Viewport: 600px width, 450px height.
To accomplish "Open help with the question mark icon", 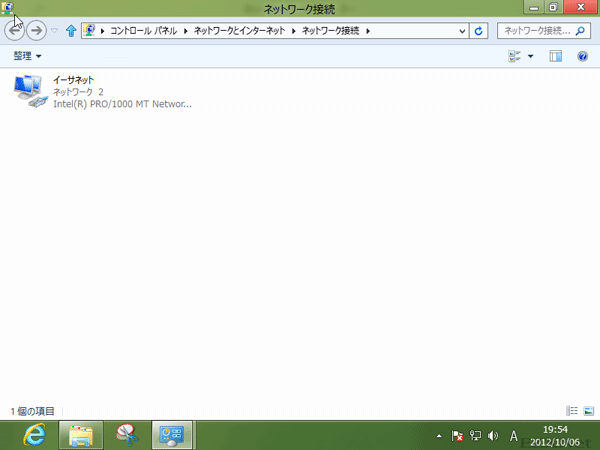I will 582,56.
